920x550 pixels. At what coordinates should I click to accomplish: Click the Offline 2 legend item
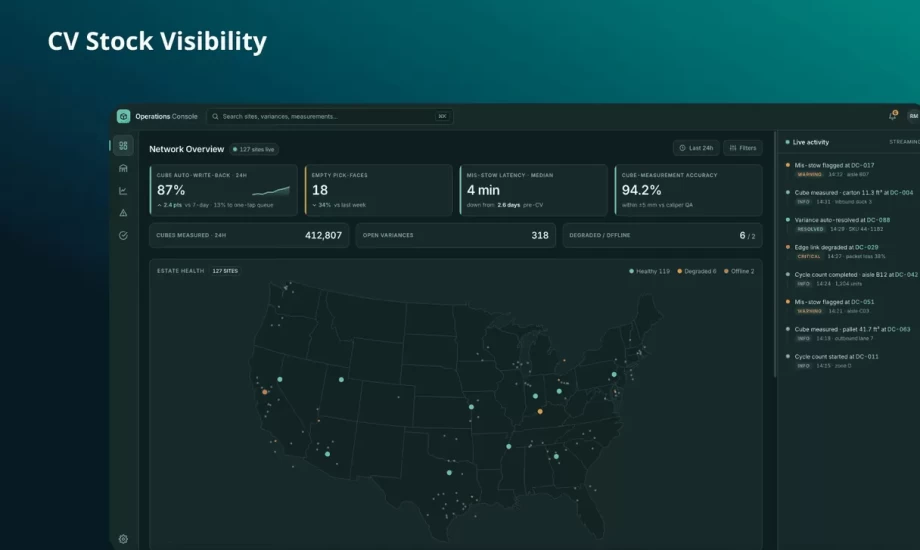tap(739, 271)
